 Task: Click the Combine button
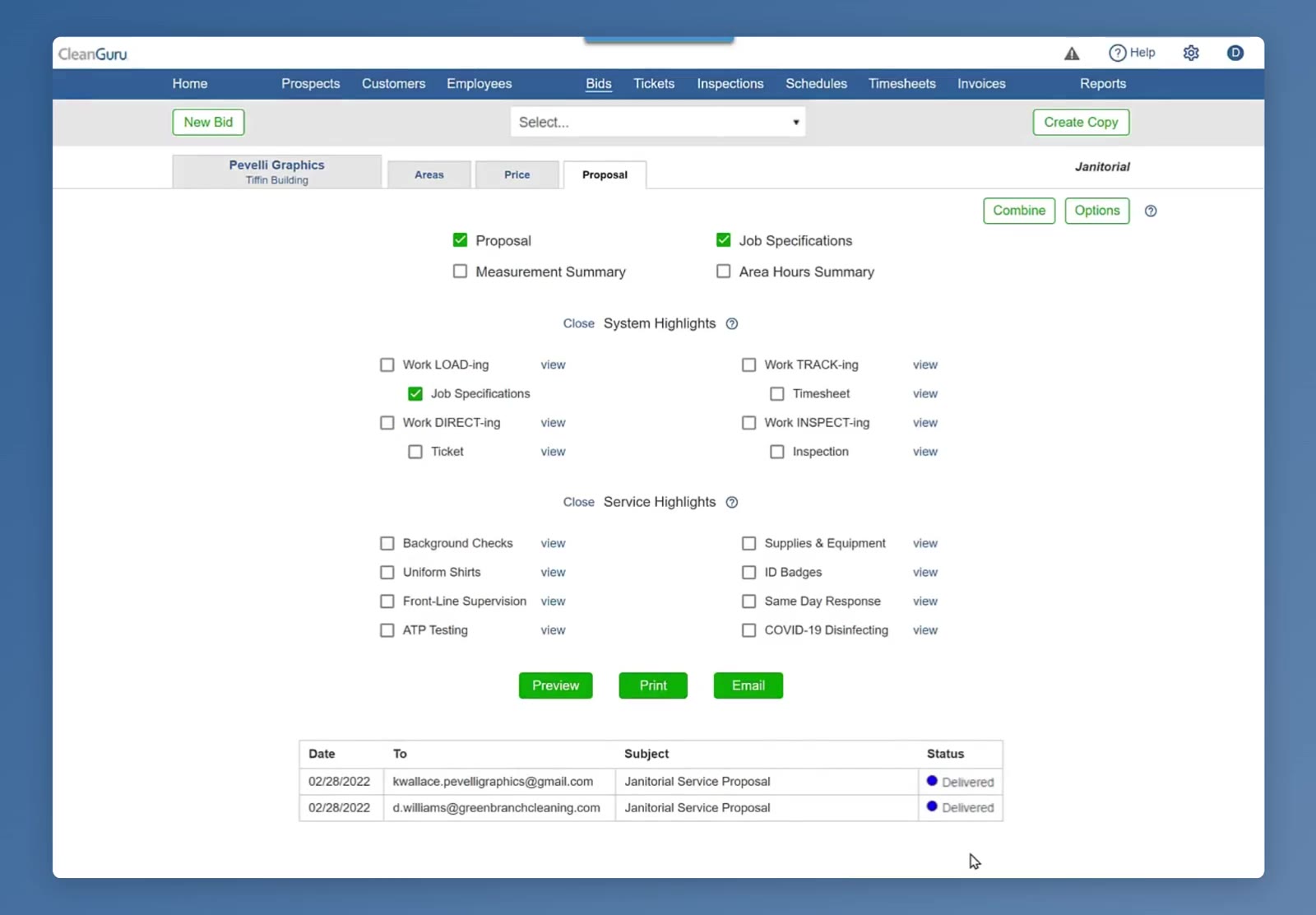(1019, 211)
